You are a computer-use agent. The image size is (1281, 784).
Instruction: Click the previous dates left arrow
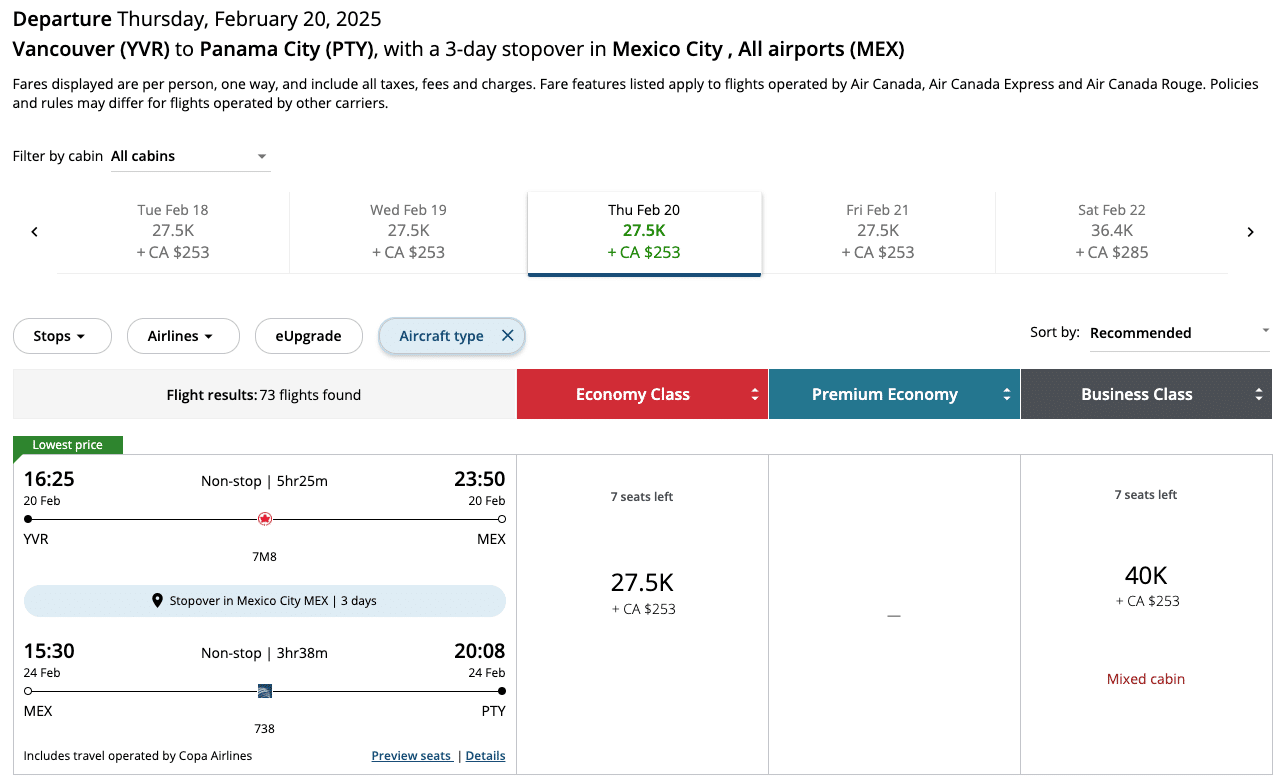pos(34,232)
